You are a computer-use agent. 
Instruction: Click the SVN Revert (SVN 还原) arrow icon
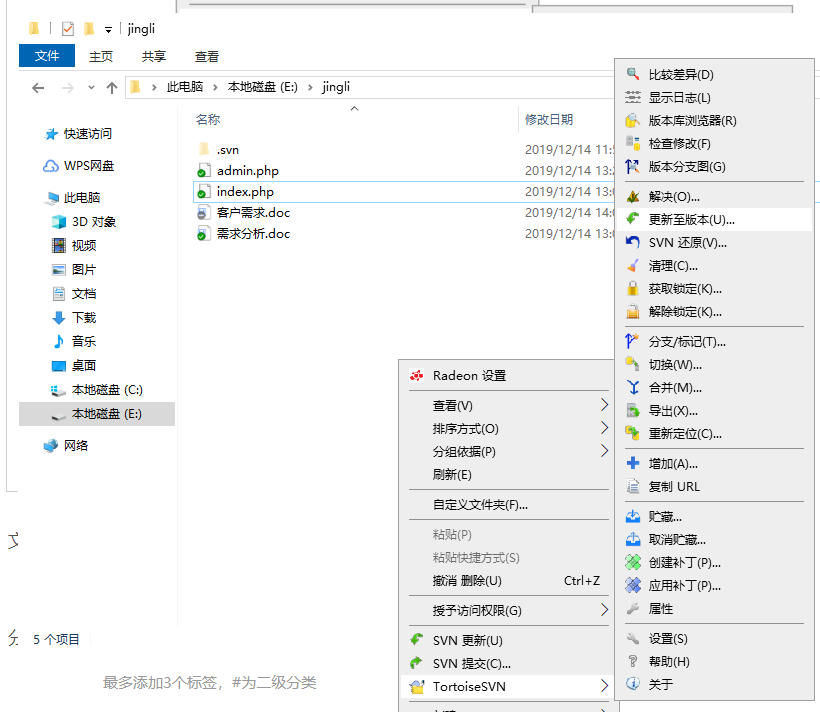tap(633, 242)
